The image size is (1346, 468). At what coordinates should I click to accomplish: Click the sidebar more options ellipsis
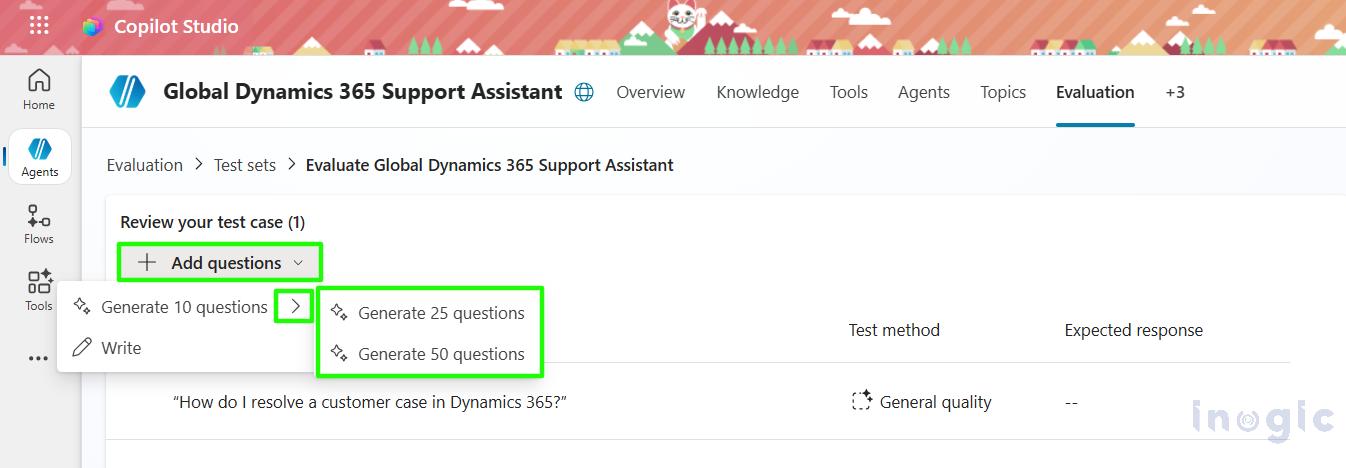(x=39, y=358)
